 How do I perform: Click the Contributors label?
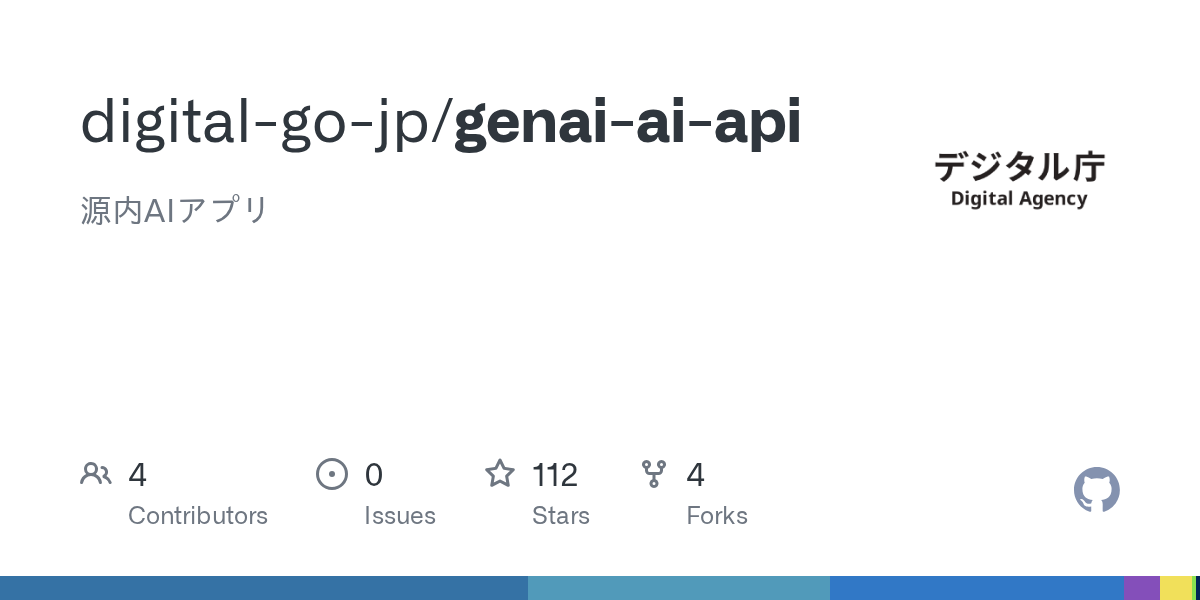pyautogui.click(x=198, y=516)
